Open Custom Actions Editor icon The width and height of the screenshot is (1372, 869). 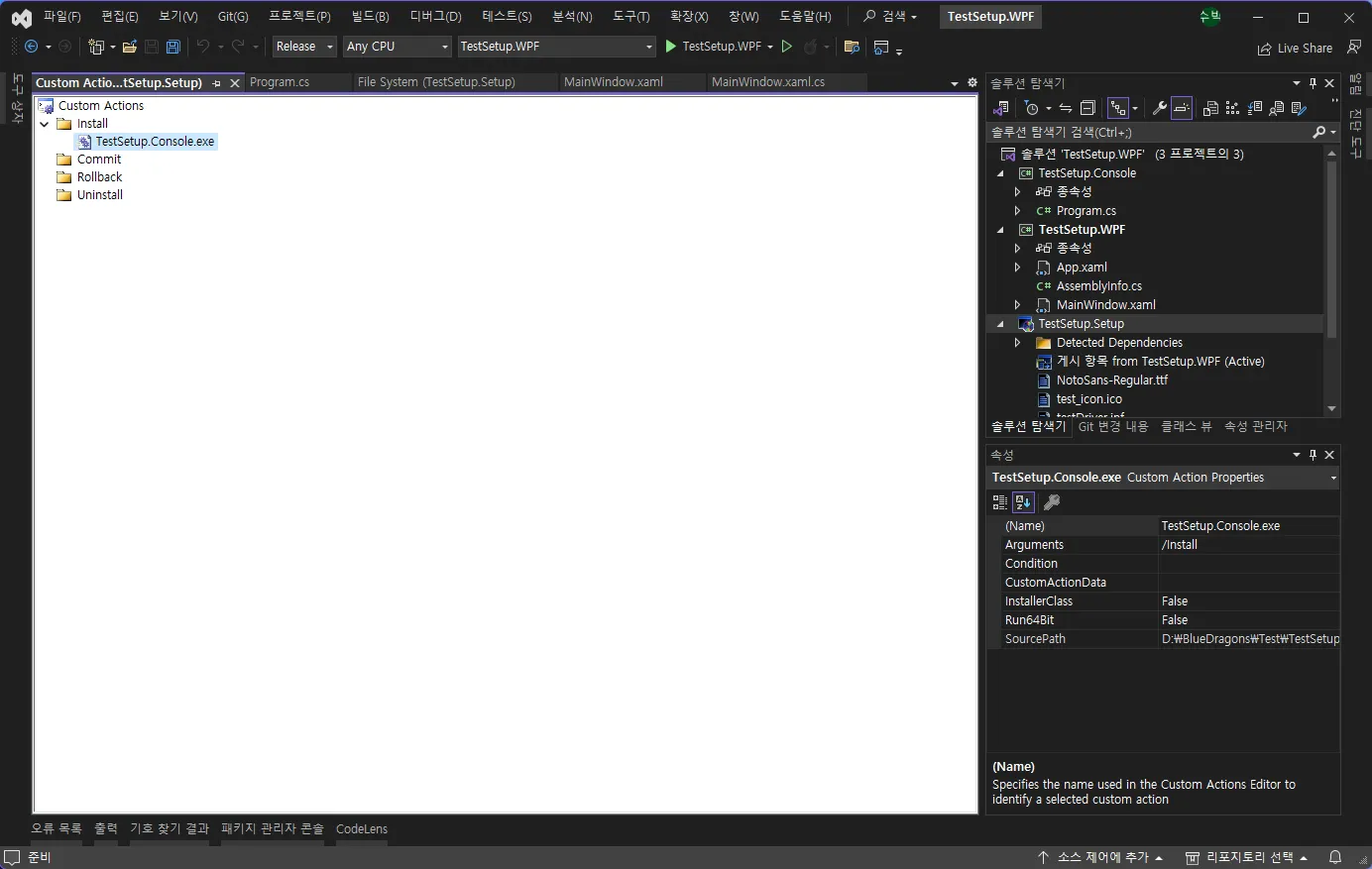[1299, 108]
